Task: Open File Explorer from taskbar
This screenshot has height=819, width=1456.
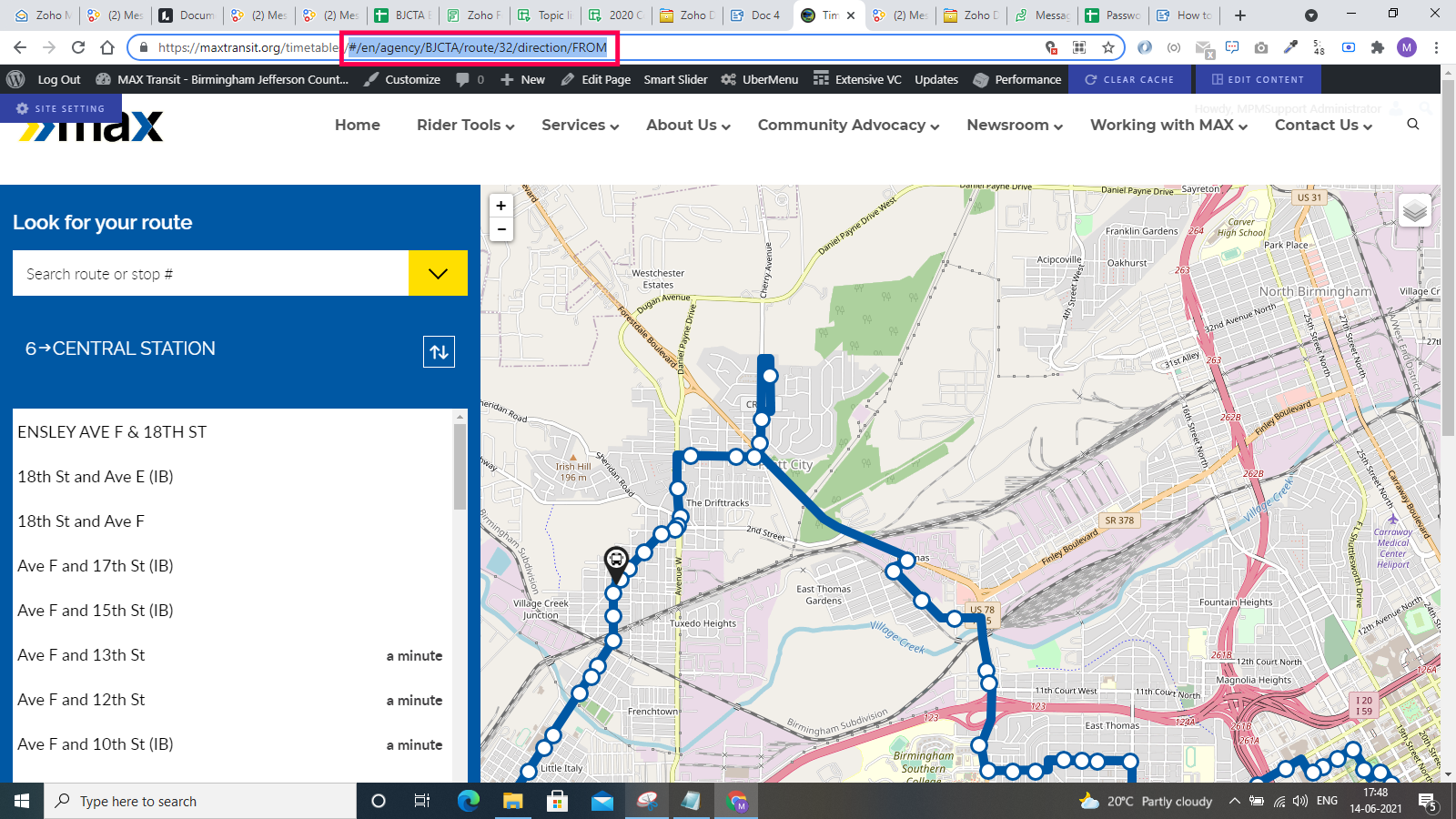Action: click(x=513, y=801)
